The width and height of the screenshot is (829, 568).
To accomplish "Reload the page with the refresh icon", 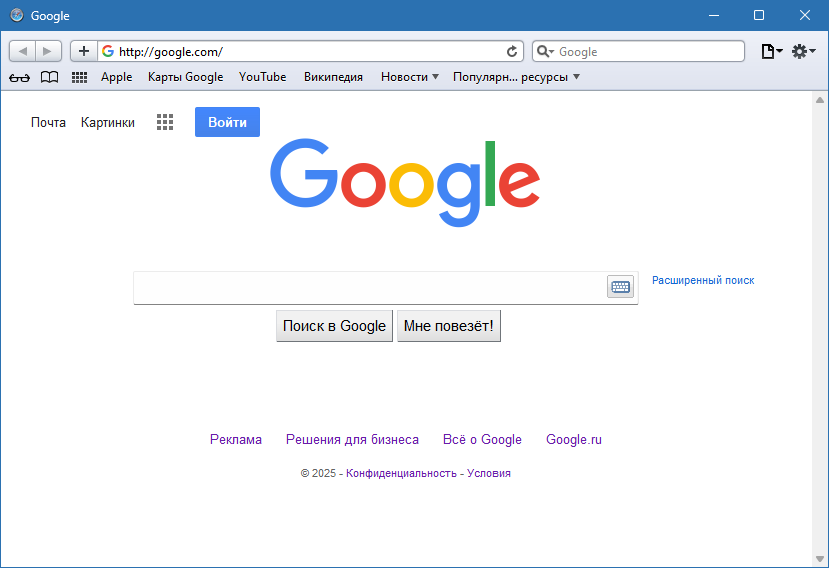I will [511, 51].
